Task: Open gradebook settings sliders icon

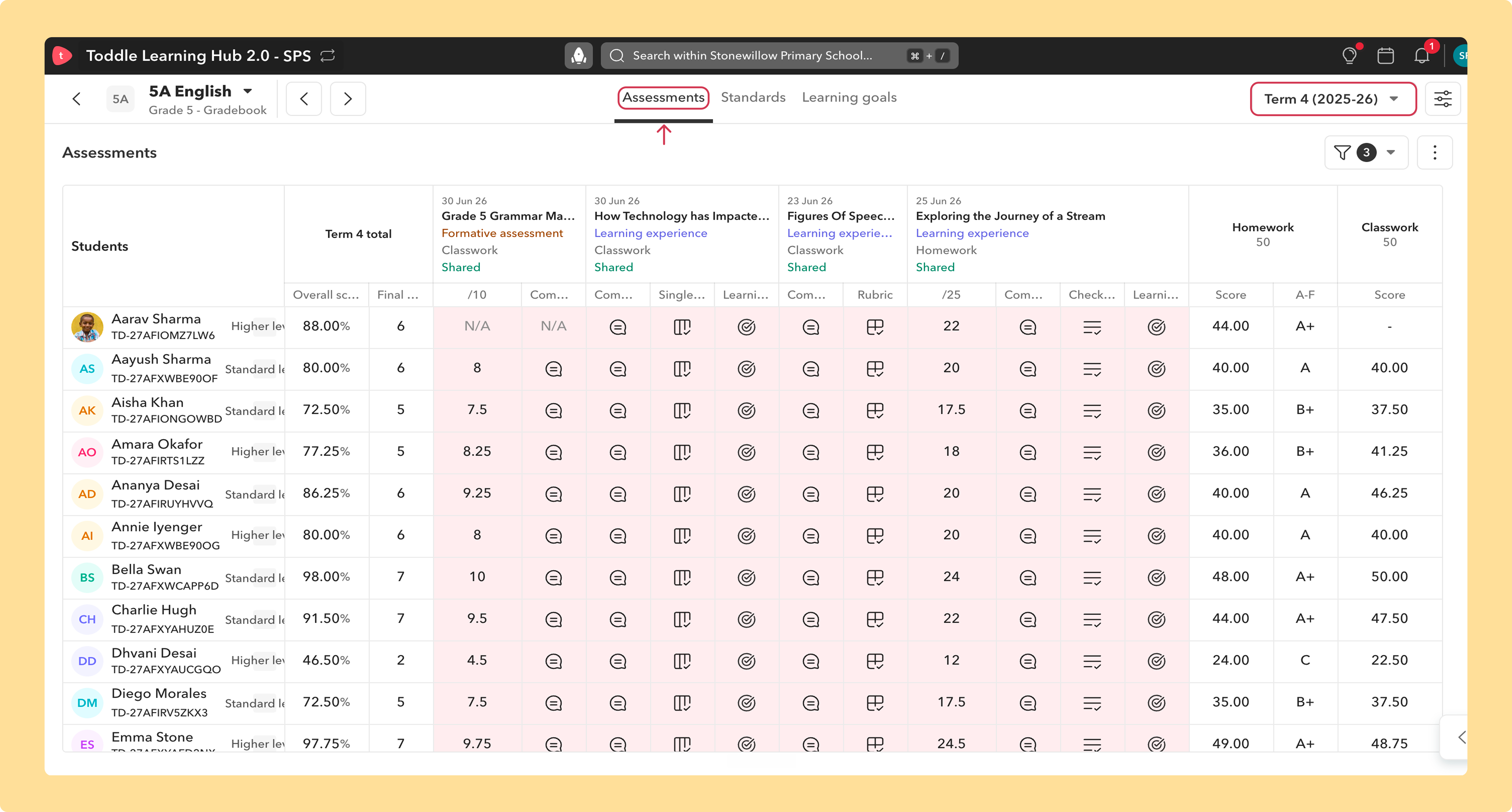Action: pos(1443,99)
